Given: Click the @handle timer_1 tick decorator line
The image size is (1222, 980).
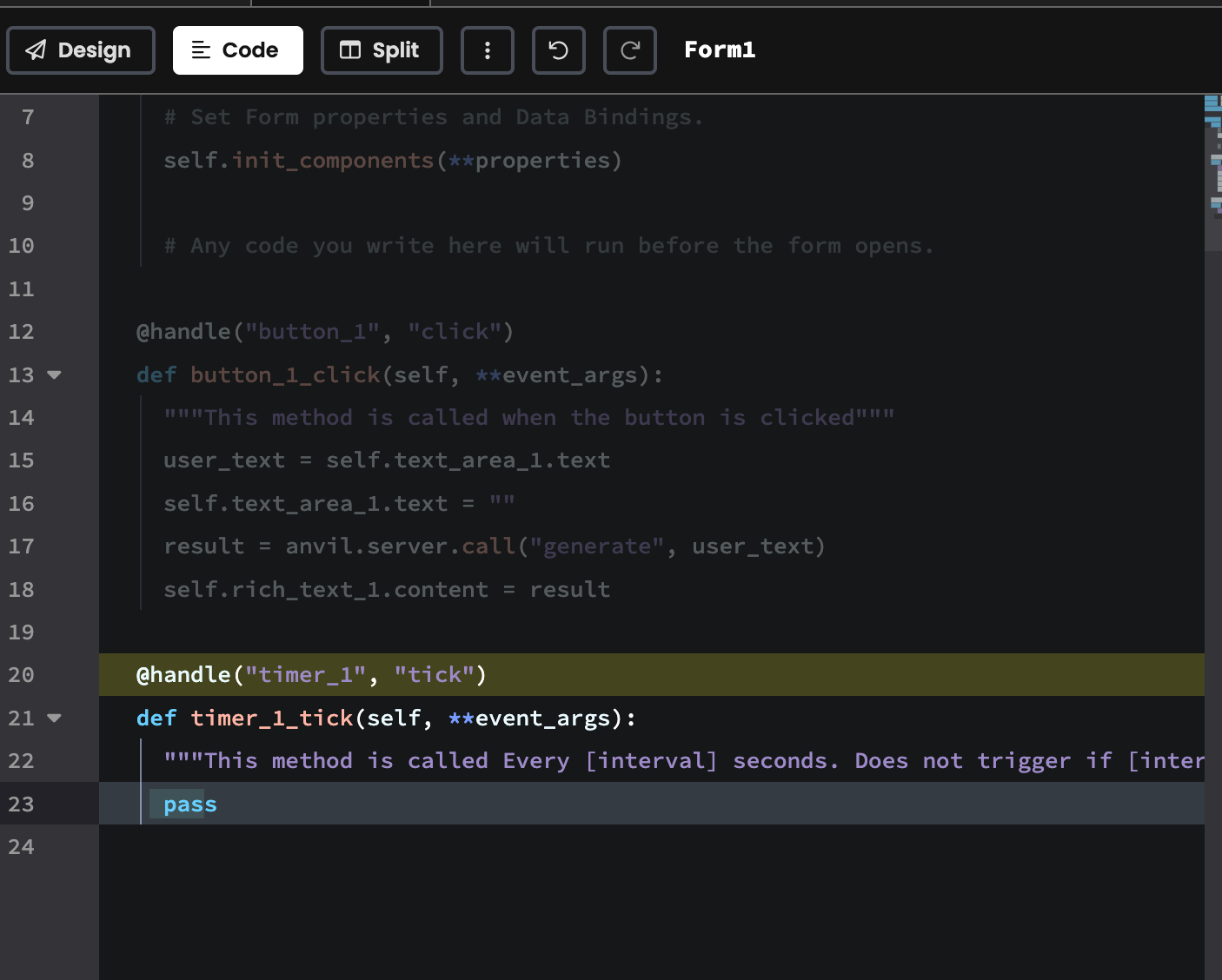Looking at the screenshot, I should point(311,675).
